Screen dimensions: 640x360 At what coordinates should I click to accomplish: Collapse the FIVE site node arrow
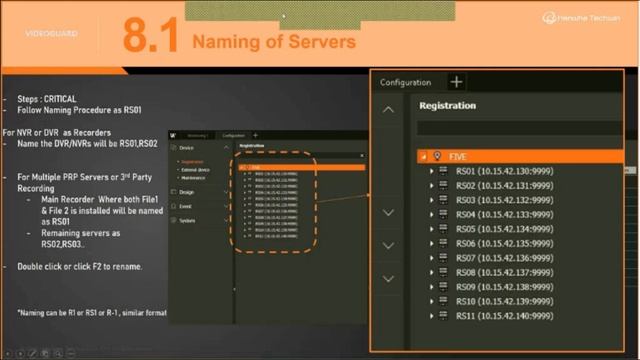(423, 157)
